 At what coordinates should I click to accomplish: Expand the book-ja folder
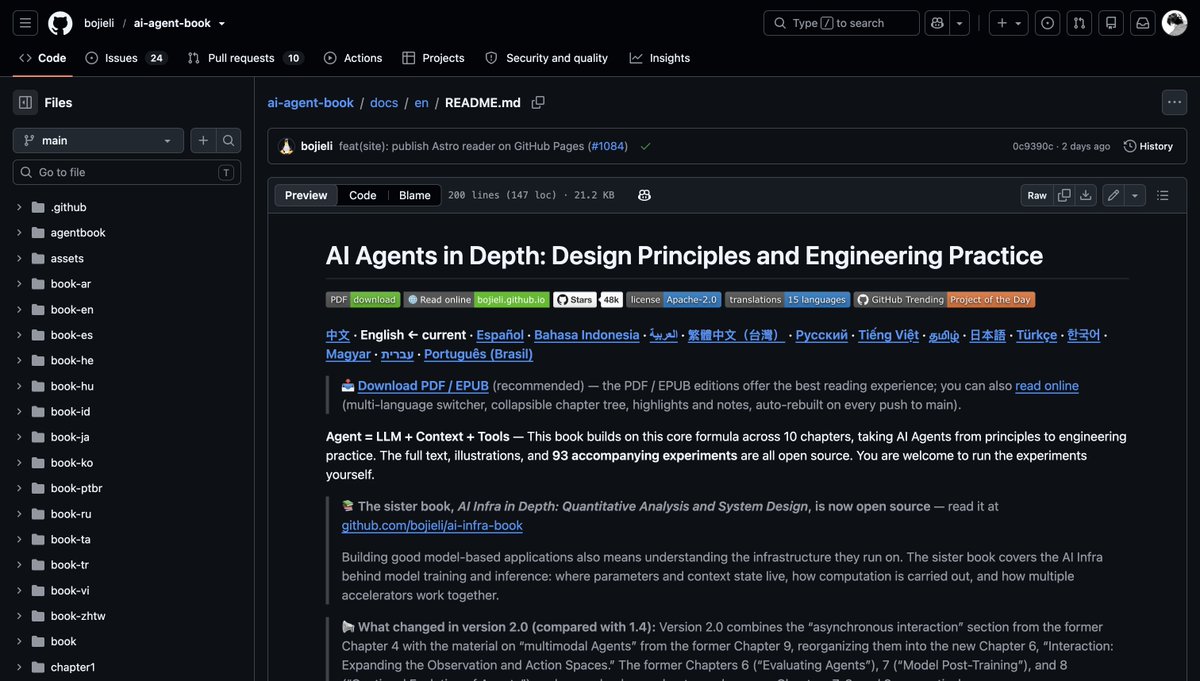coord(19,437)
